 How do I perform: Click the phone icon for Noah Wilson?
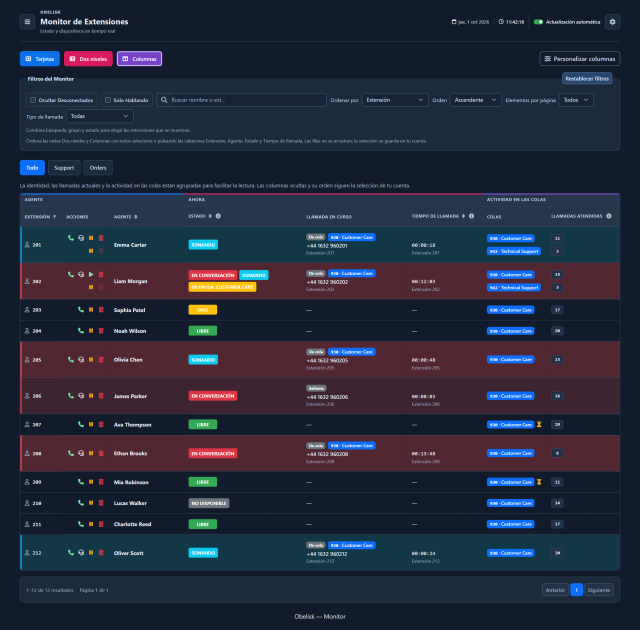(81, 331)
